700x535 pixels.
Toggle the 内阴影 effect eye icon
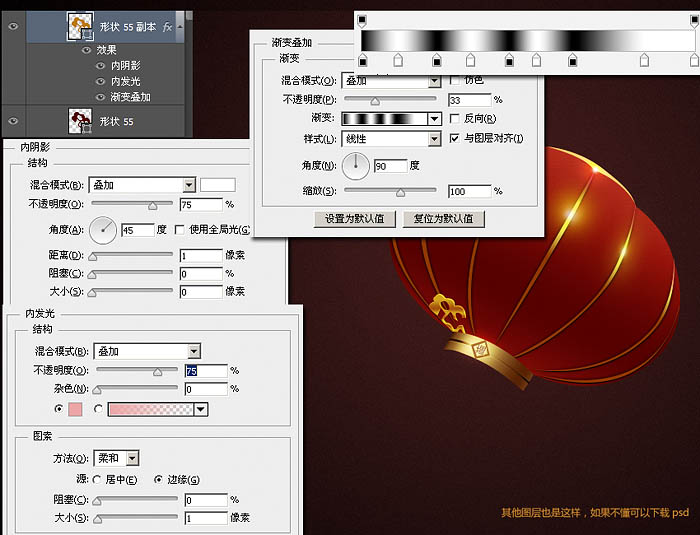[101, 66]
